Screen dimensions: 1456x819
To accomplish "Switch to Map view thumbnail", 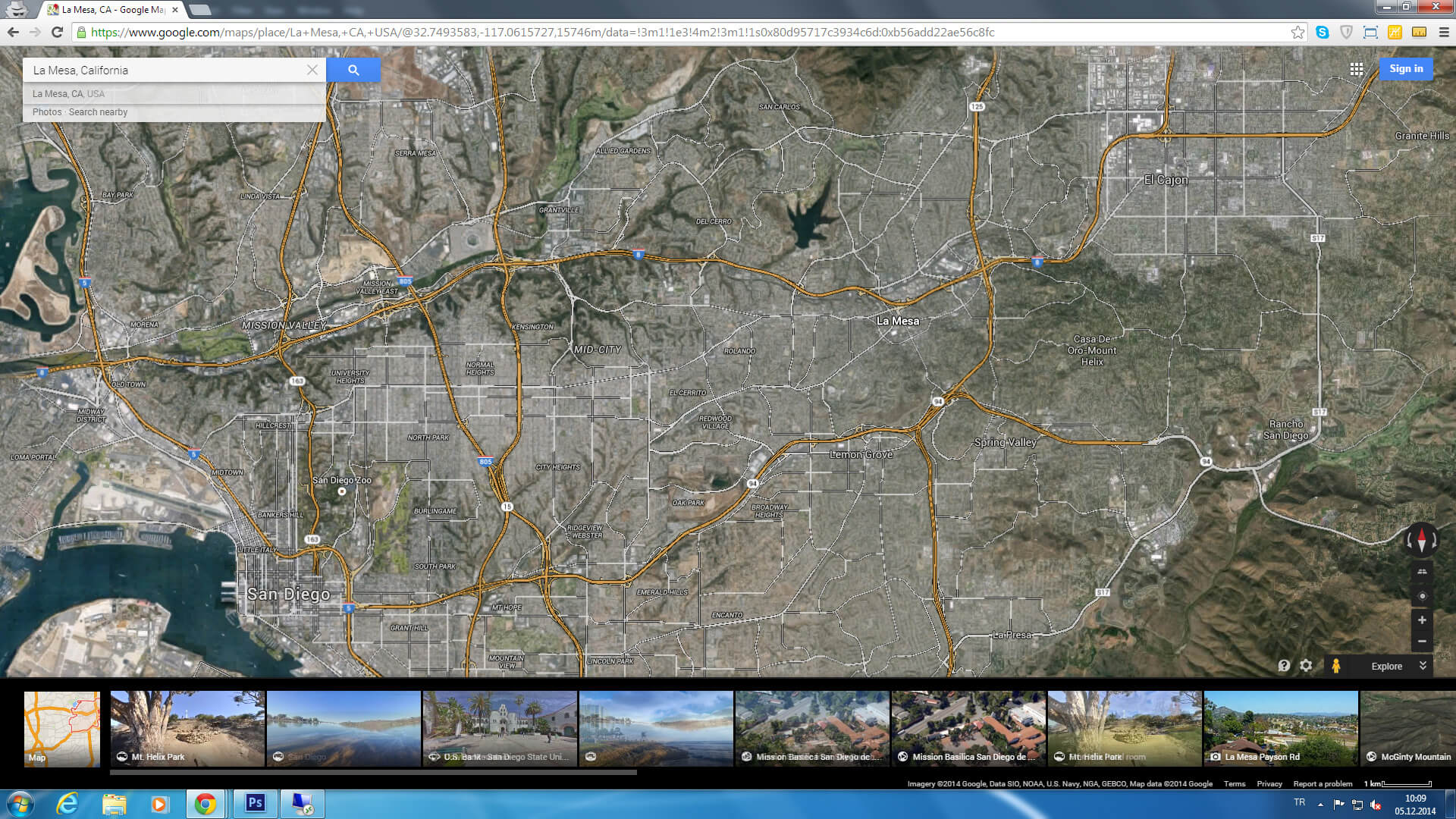I will (62, 728).
